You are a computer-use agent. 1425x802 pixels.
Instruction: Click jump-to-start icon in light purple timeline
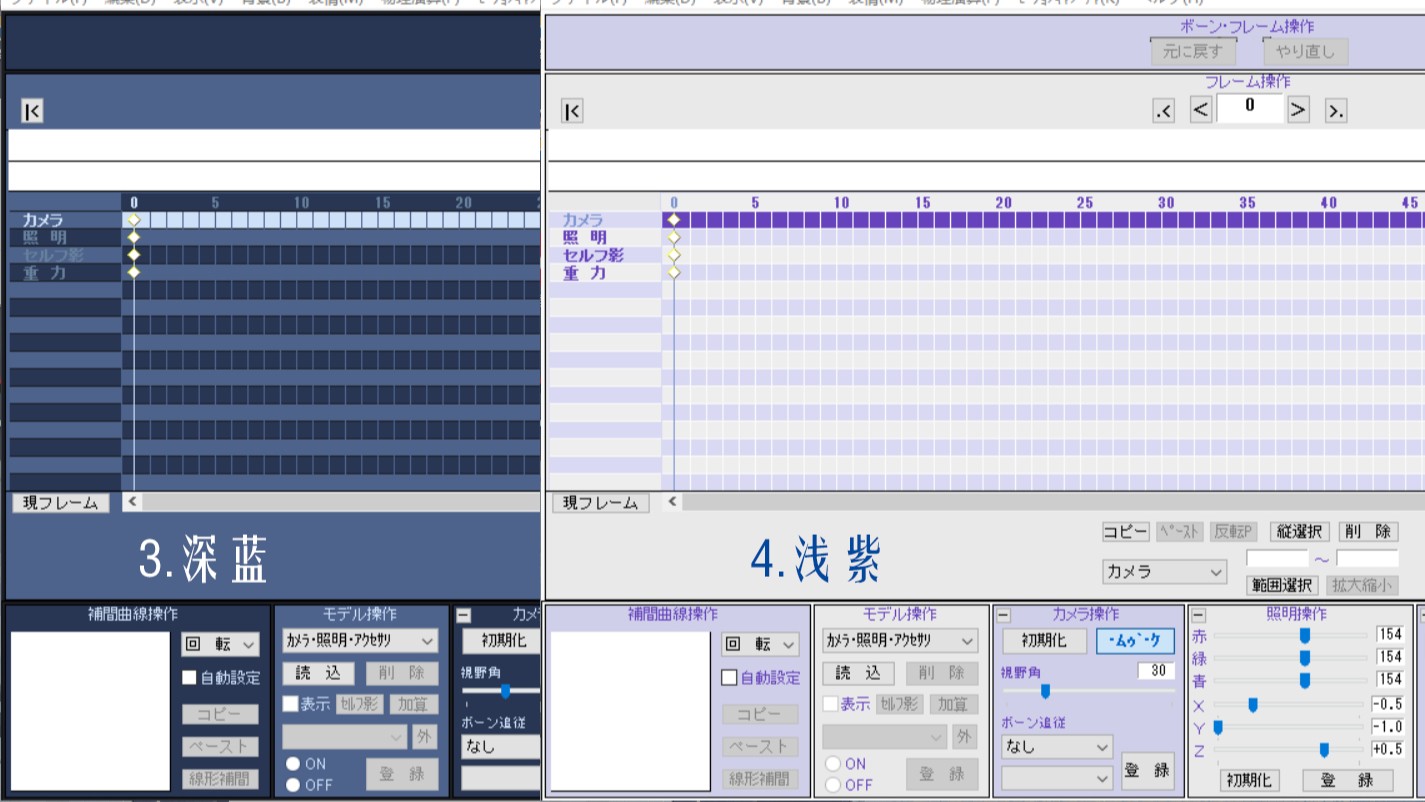click(x=572, y=111)
